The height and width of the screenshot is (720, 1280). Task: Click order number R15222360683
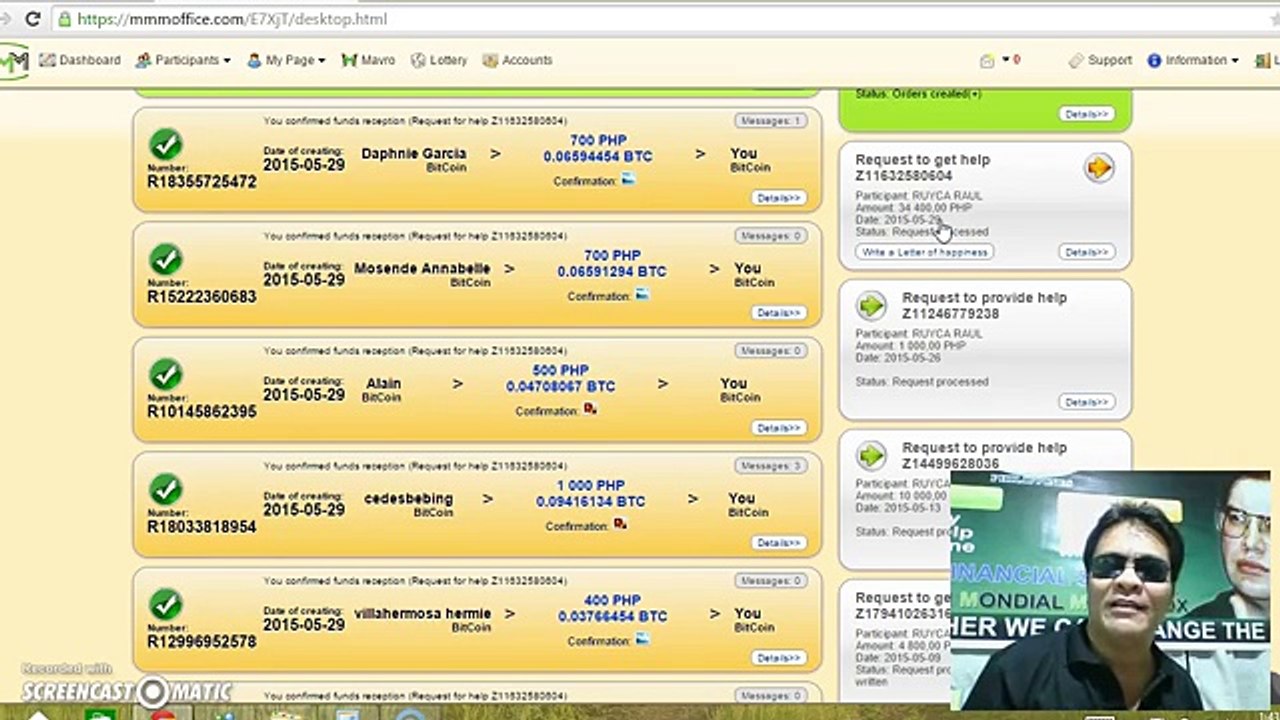pos(202,297)
